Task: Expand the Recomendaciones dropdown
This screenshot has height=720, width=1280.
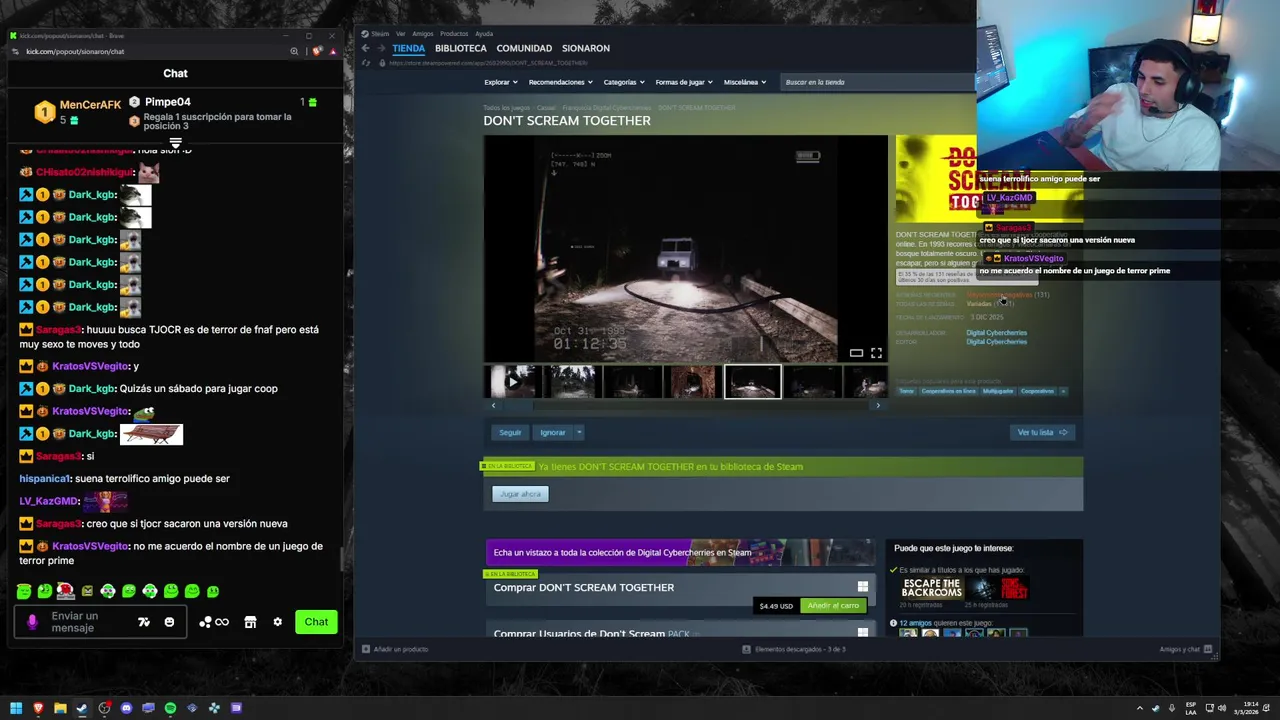Action: click(560, 82)
